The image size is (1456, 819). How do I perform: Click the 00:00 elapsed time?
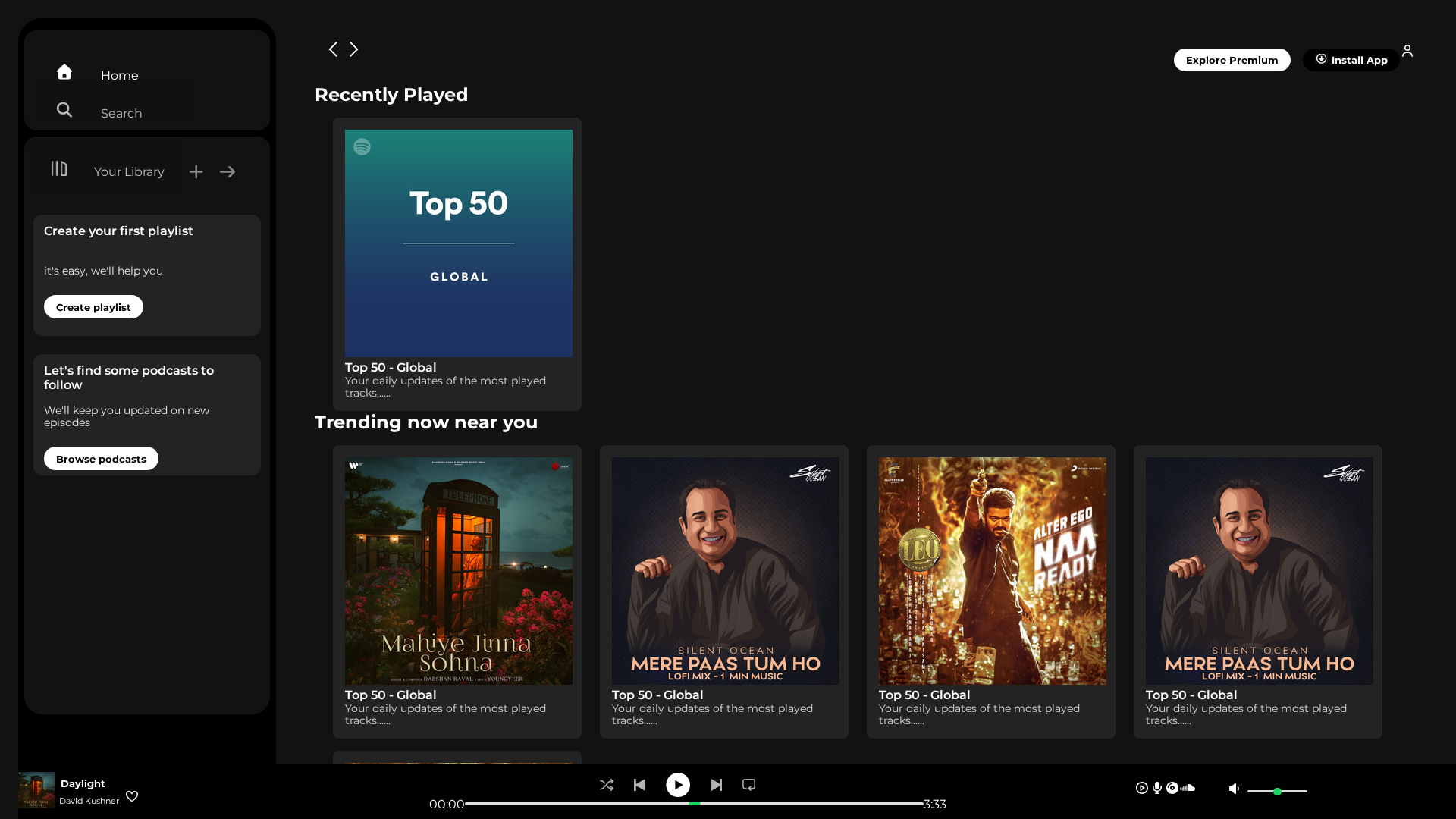447,804
